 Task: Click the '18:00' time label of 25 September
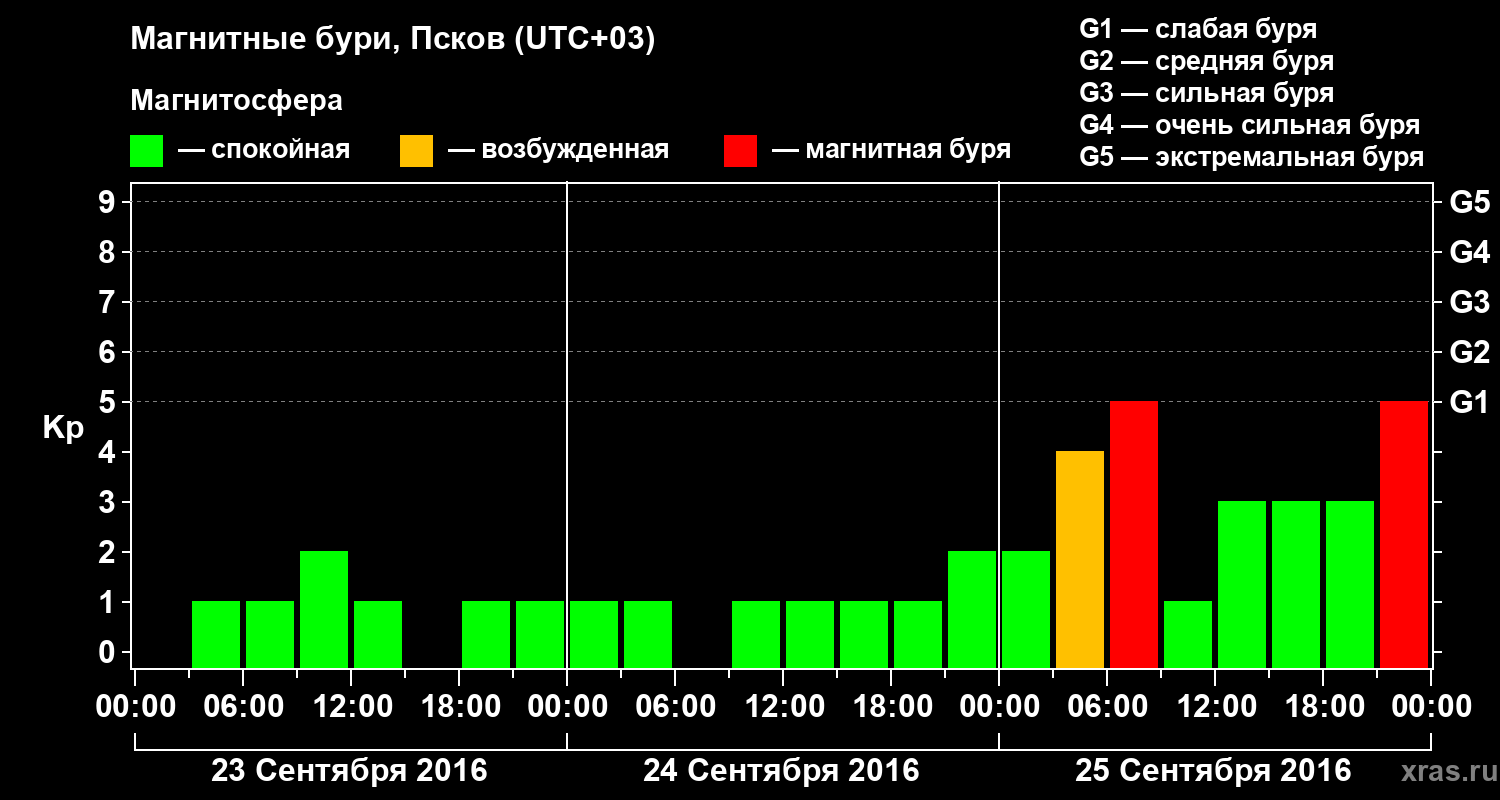pyautogui.click(x=1323, y=707)
